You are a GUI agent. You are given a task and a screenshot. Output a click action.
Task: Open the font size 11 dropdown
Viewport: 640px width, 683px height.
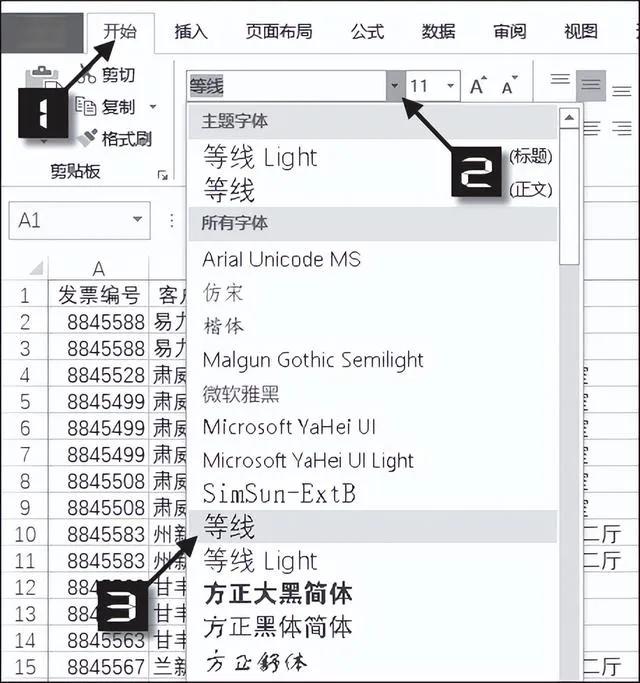pos(450,86)
